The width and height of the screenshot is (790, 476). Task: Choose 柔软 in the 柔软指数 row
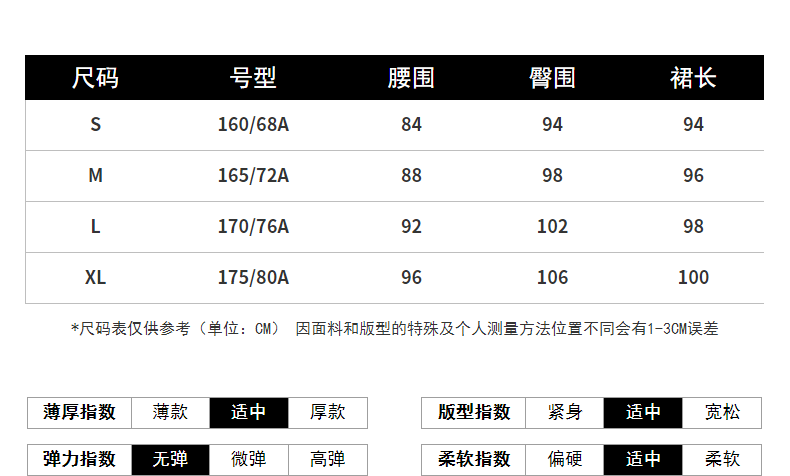722,460
